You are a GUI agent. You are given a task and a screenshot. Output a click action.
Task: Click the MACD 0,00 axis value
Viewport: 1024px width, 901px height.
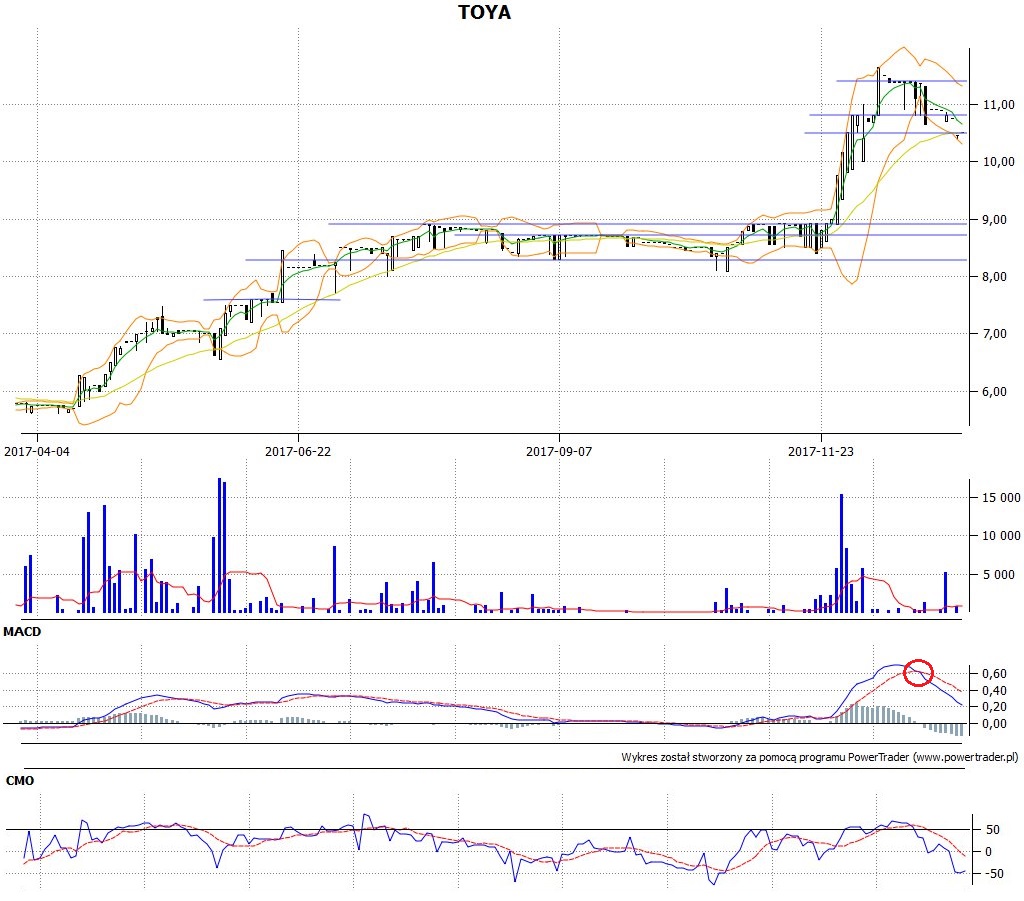point(994,723)
